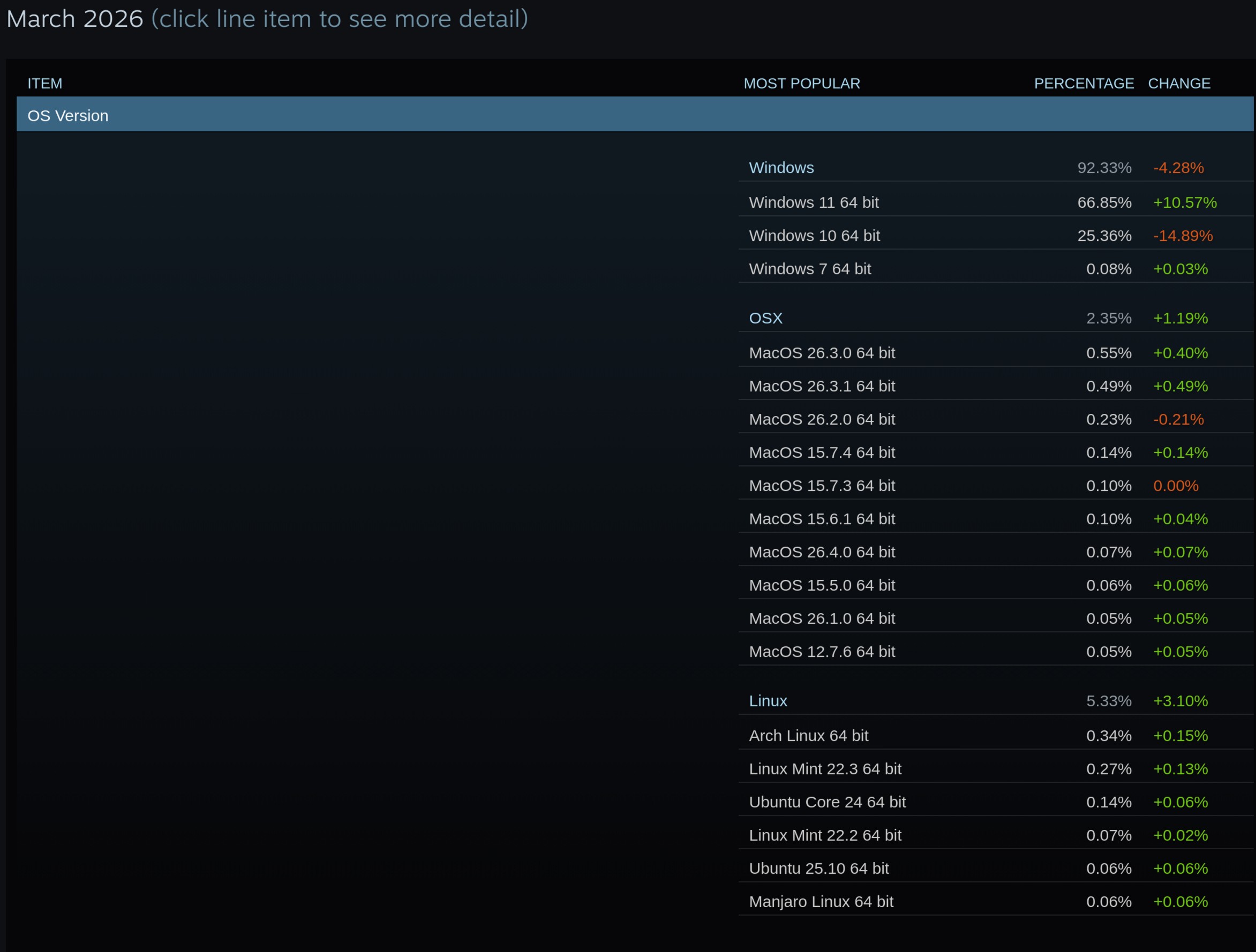The height and width of the screenshot is (952, 1256).
Task: Select Windows 10 64 bit row
Action: pos(814,236)
